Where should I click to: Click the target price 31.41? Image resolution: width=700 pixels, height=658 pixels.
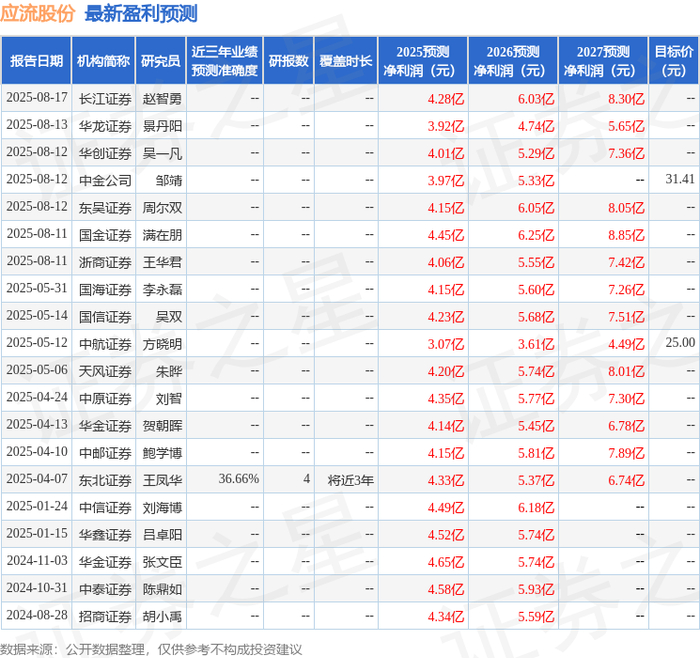tap(680, 179)
